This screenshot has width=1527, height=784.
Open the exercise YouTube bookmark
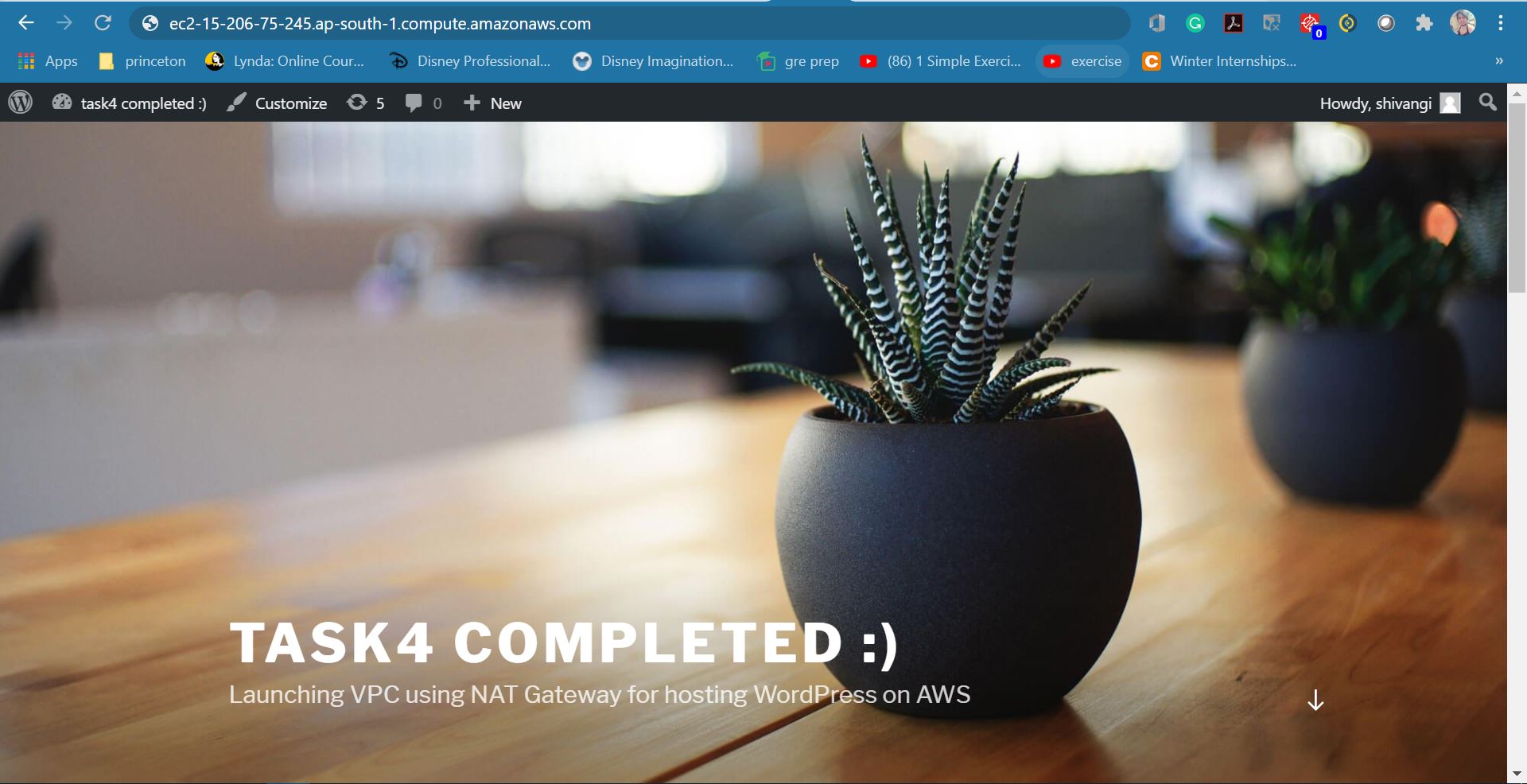(1082, 61)
